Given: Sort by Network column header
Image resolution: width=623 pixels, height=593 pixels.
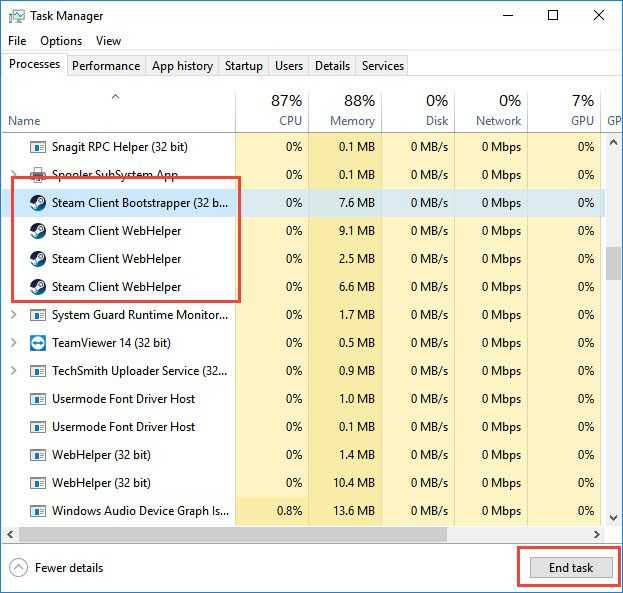Looking at the screenshot, I should (491, 110).
